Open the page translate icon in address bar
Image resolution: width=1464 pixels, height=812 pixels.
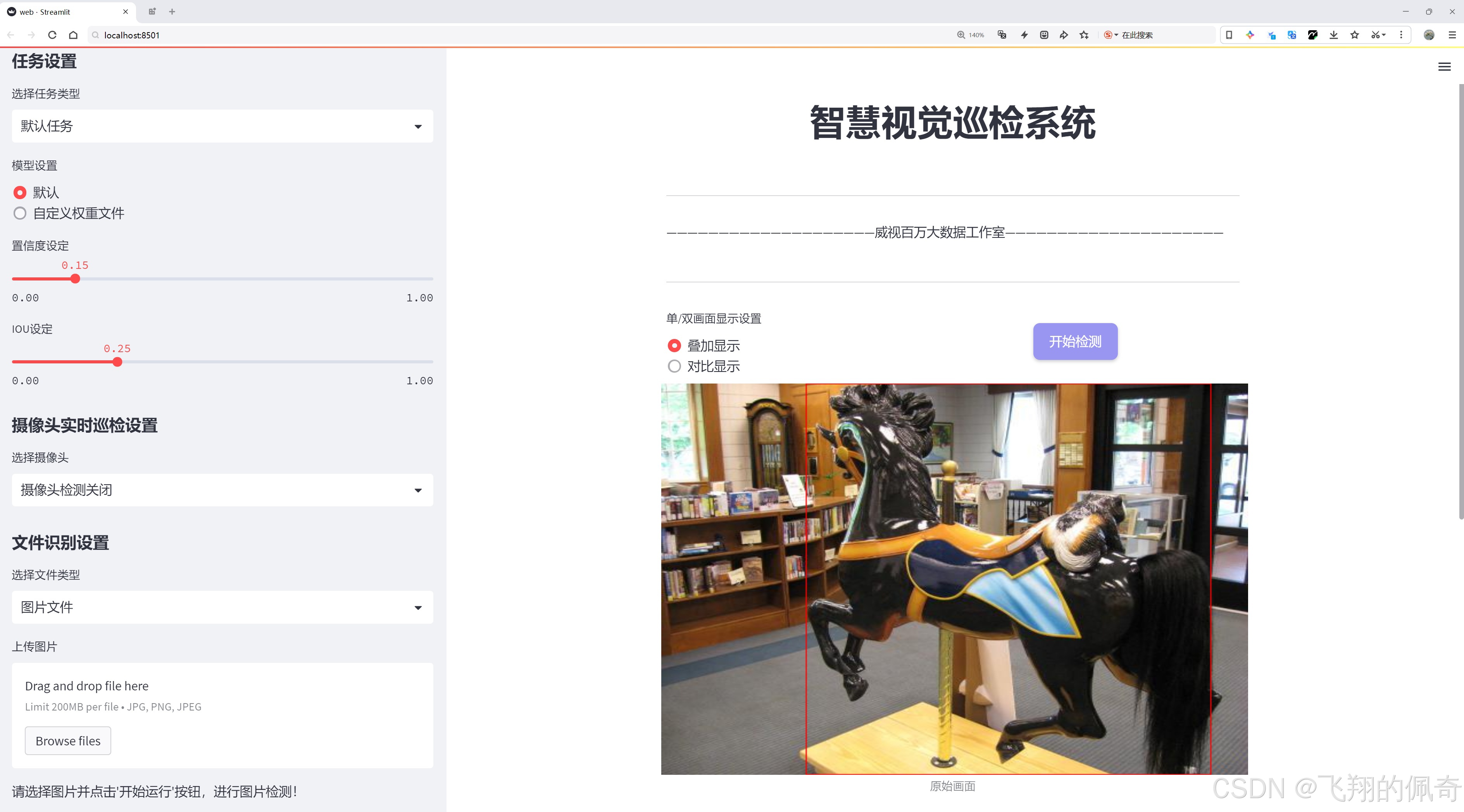[x=1002, y=34]
